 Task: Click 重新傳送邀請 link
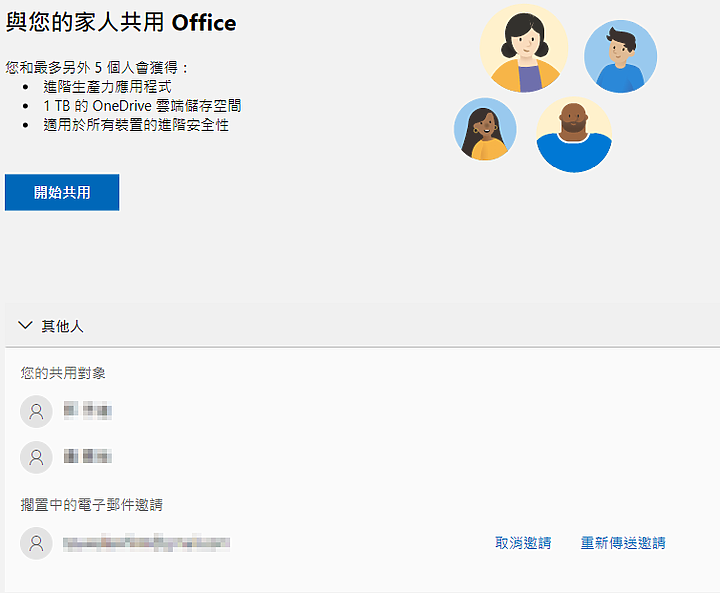(623, 543)
